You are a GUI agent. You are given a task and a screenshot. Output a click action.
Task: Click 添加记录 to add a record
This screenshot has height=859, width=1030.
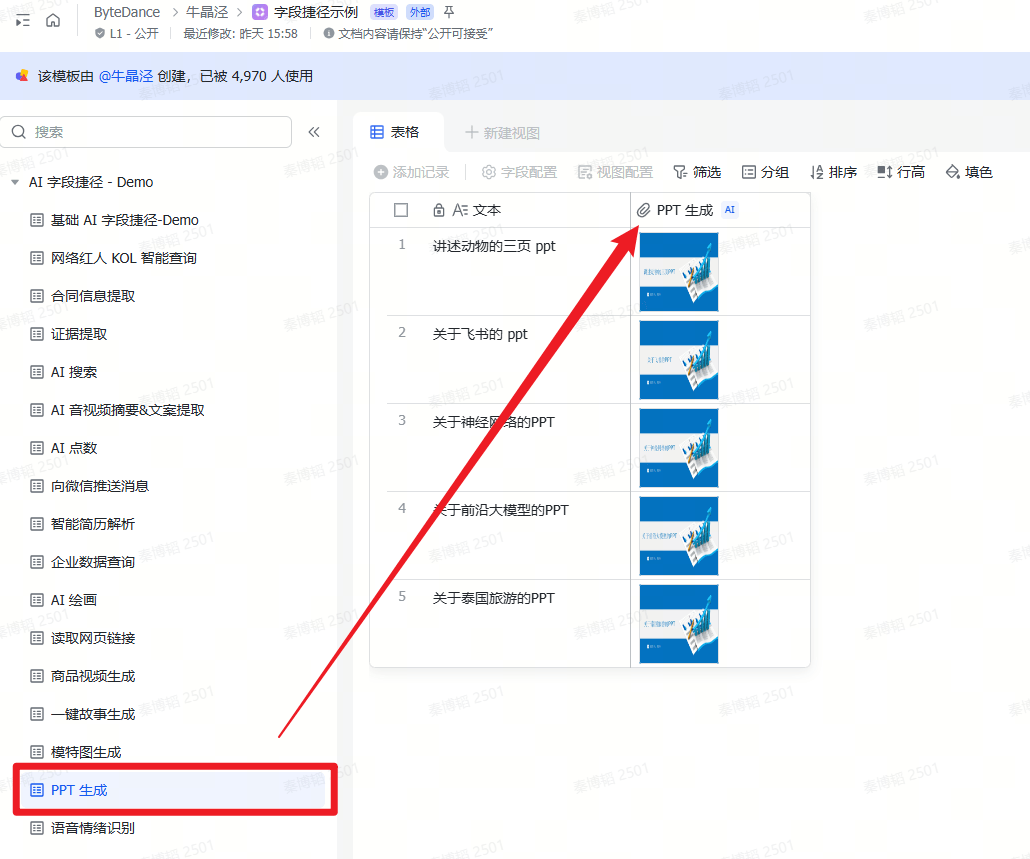(x=412, y=172)
